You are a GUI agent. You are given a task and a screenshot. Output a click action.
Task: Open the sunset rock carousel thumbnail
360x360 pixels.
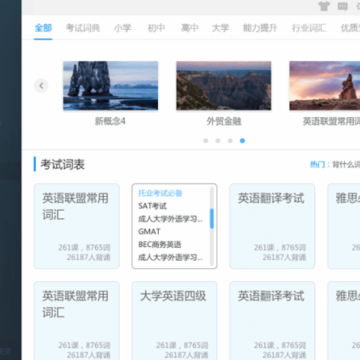point(325,86)
